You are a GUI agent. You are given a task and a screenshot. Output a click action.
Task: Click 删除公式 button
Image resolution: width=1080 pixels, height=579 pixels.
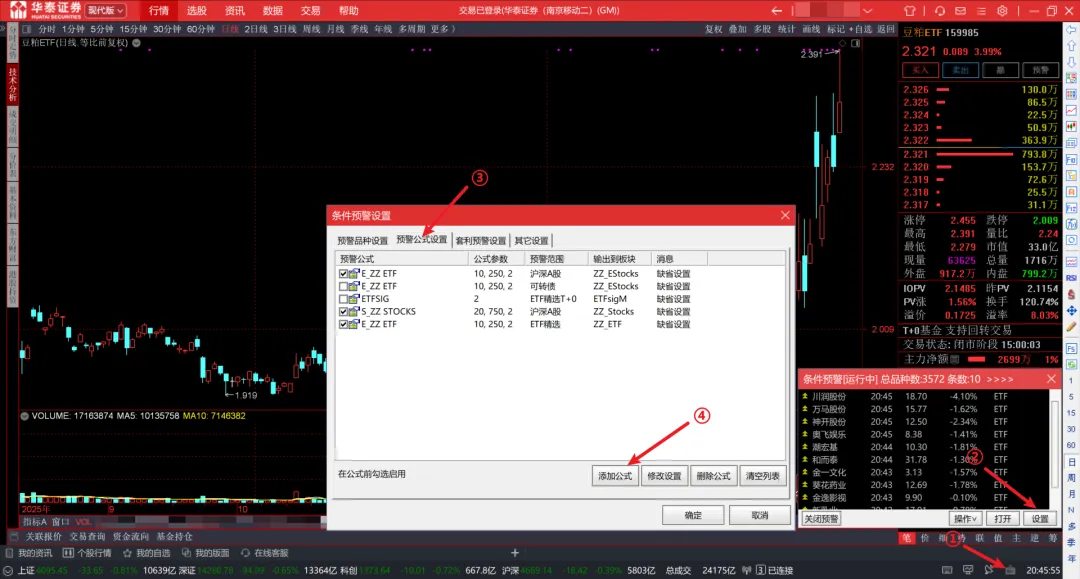pyautogui.click(x=713, y=476)
